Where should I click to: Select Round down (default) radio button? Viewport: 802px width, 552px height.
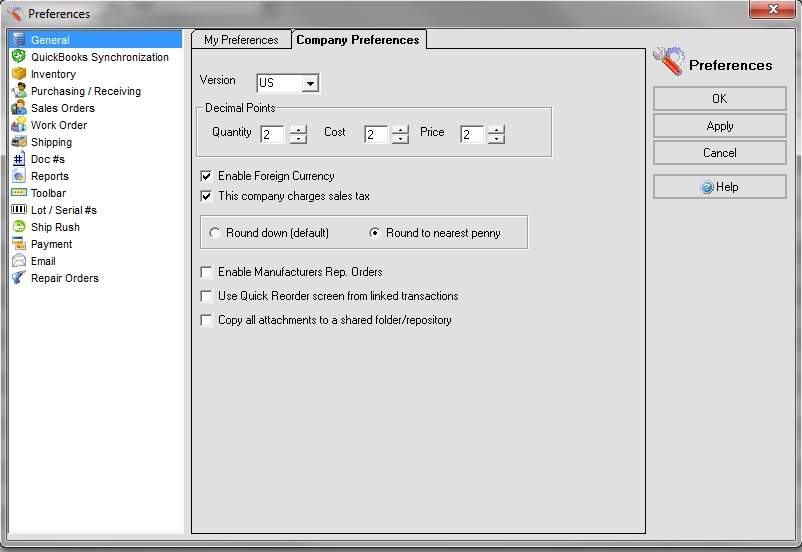coord(215,233)
